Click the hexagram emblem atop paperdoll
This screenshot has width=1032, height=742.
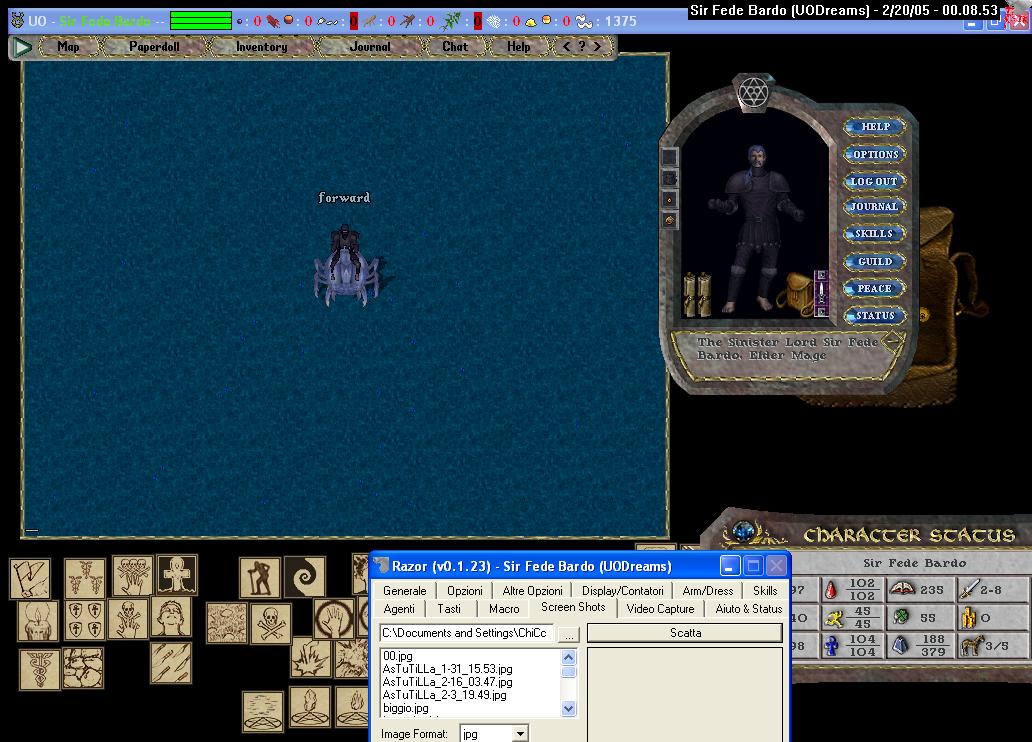pyautogui.click(x=753, y=92)
